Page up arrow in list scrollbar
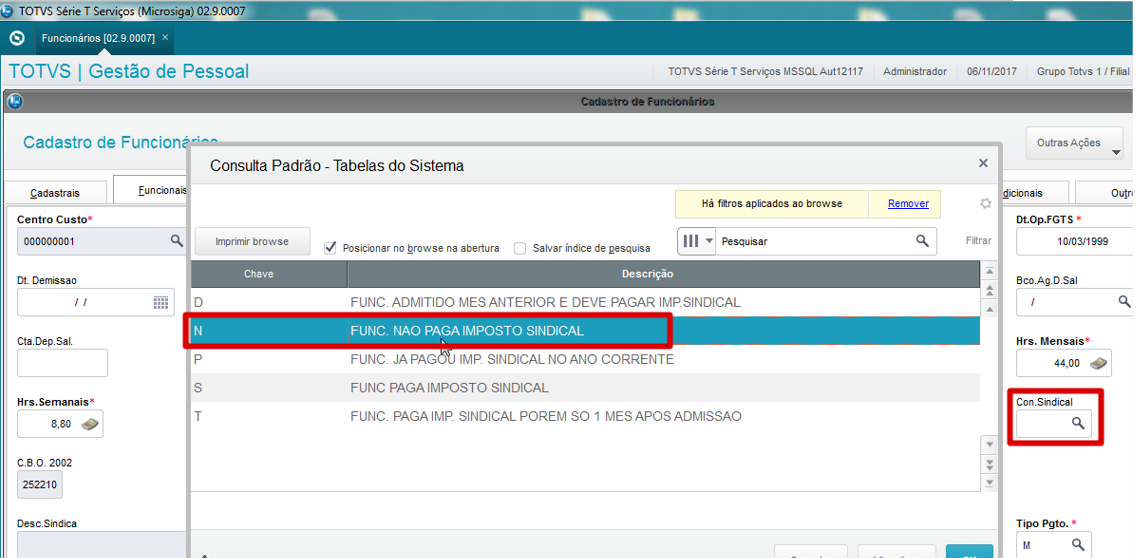This screenshot has height=558, width=1137. tap(988, 291)
